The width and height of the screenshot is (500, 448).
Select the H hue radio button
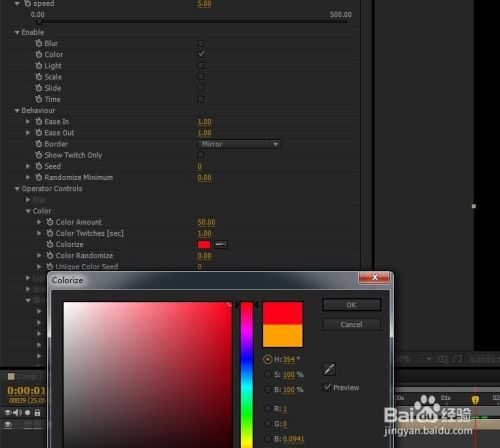coord(267,359)
